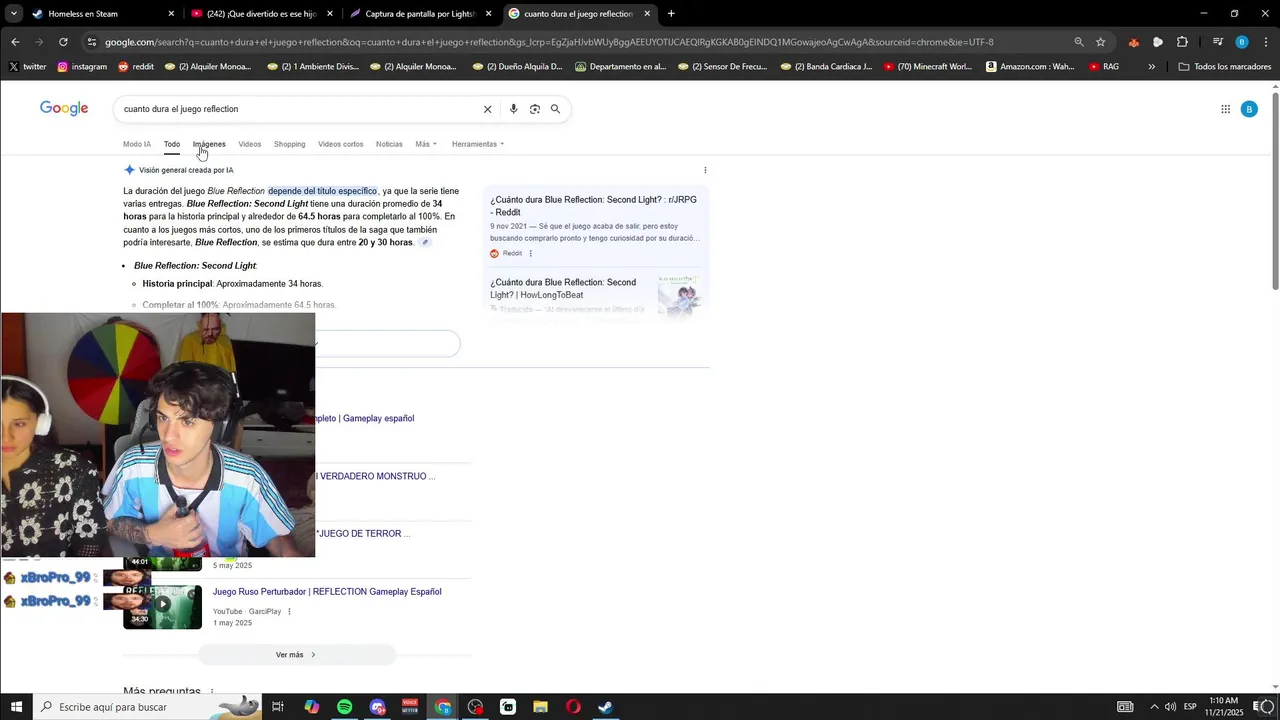Open HowLongToBeat Second Light link
Screen dimensions: 1280x720
pos(563,289)
